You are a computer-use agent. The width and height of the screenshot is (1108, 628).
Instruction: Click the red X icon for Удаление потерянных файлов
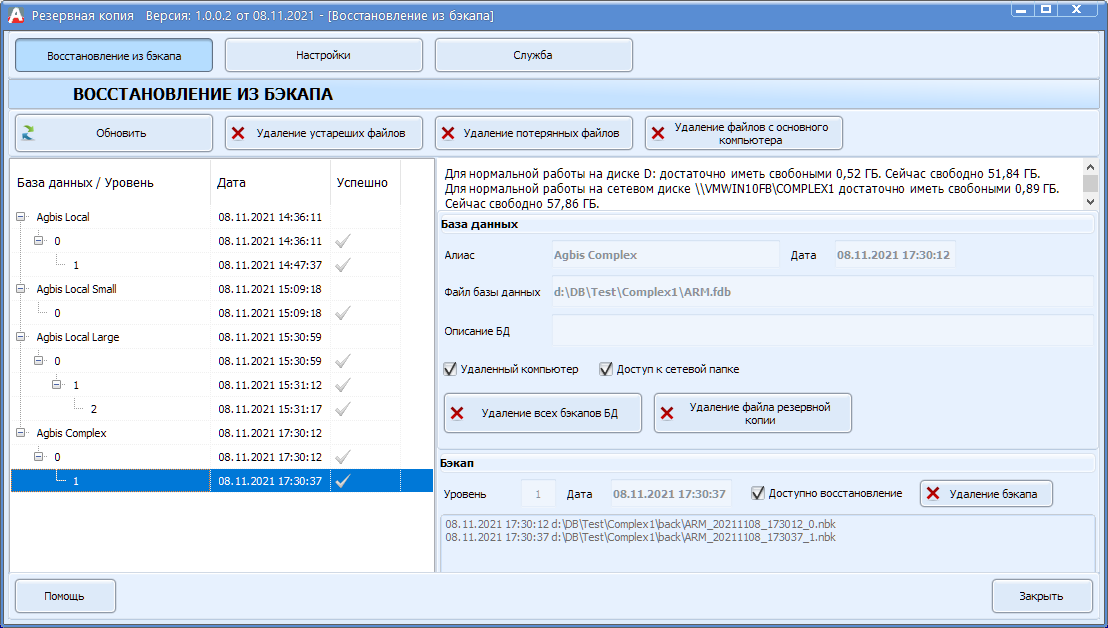[448, 134]
